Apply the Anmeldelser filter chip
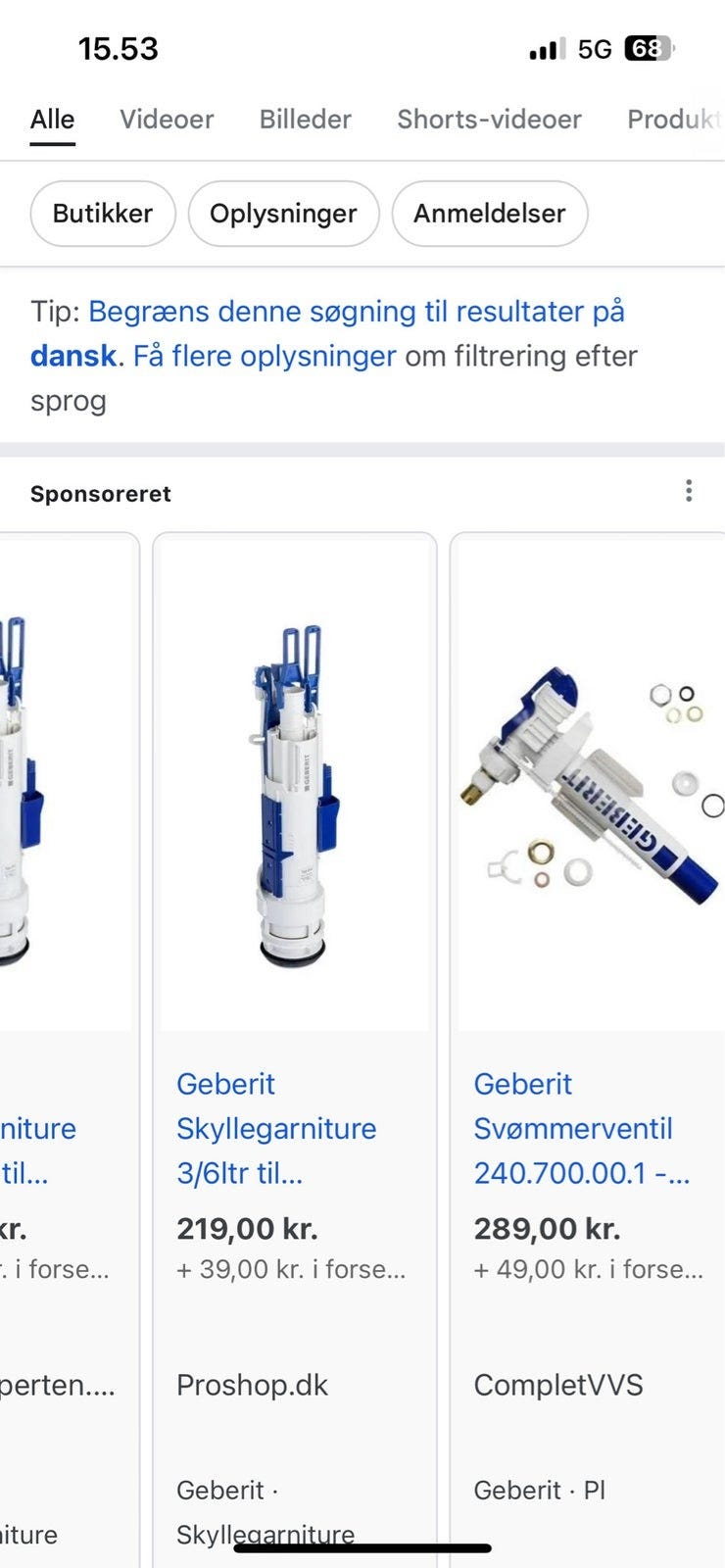This screenshot has width=725, height=1568. (490, 214)
